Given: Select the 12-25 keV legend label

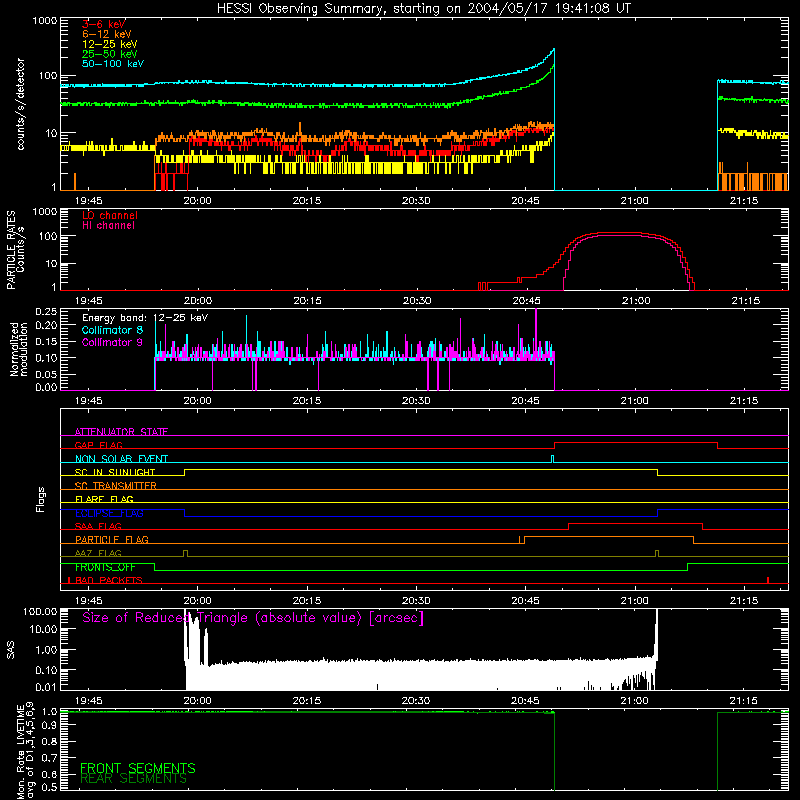Looking at the screenshot, I should (110, 44).
